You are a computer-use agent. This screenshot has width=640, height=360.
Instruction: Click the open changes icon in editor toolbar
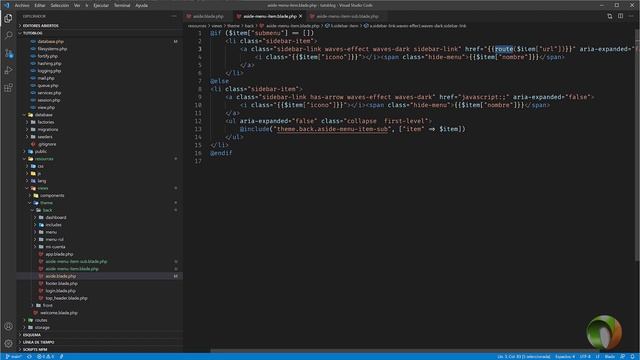click(x=610, y=16)
